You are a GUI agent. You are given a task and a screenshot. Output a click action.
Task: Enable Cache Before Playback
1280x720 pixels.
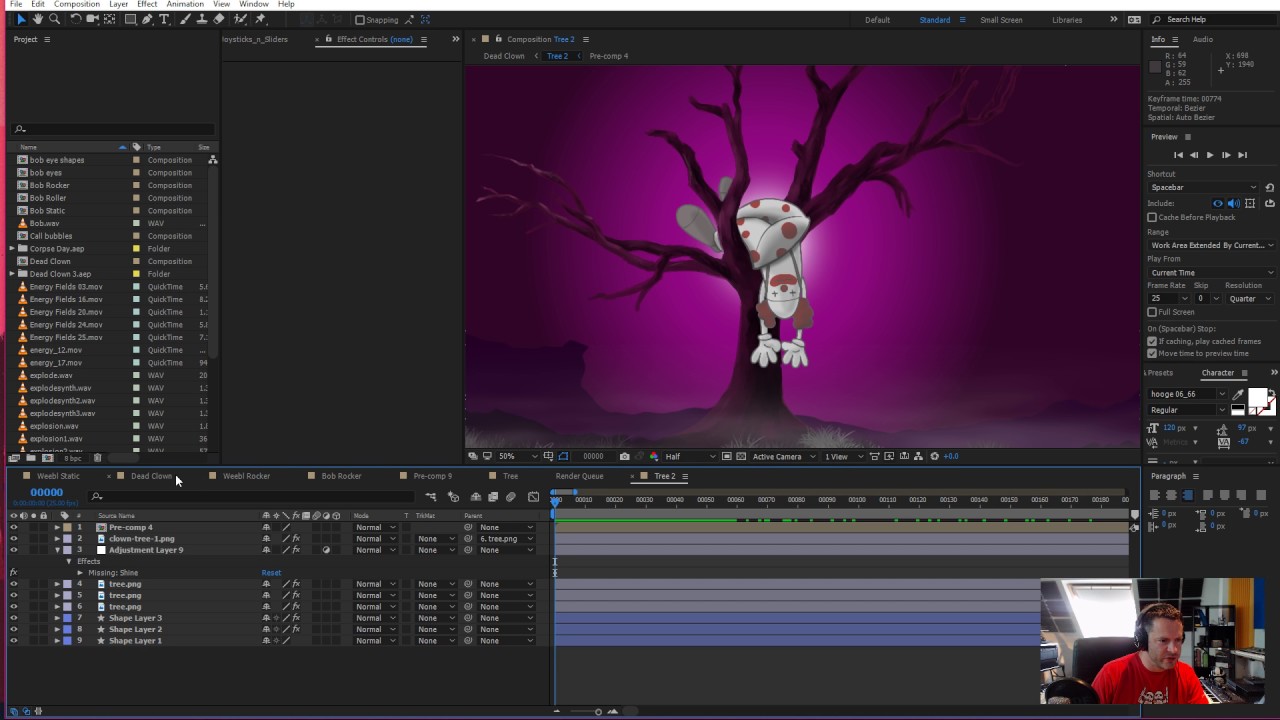point(1152,217)
